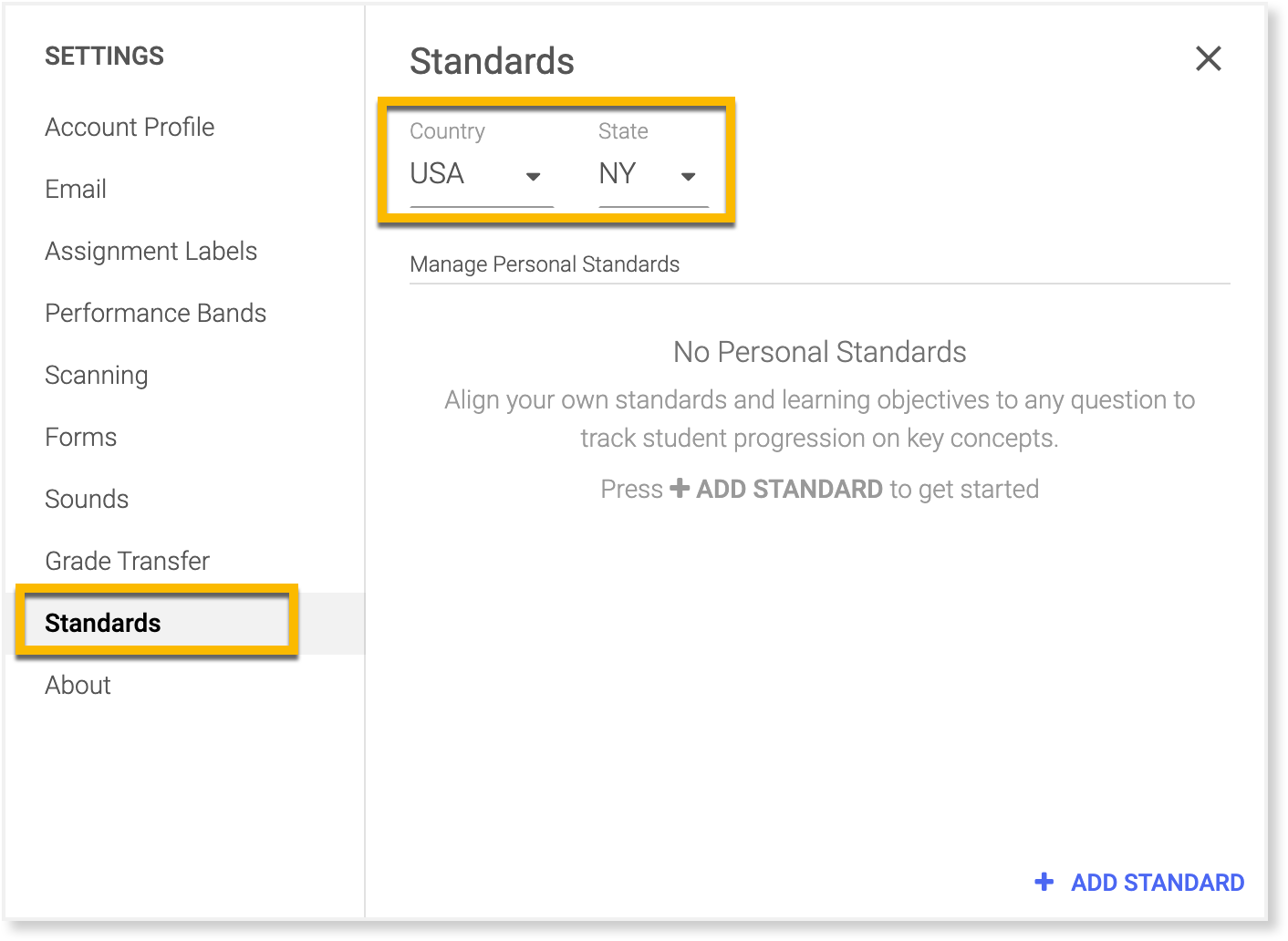This screenshot has width=1288, height=941.
Task: Click the plus icon beside ADD STANDARD
Action: click(x=1044, y=882)
